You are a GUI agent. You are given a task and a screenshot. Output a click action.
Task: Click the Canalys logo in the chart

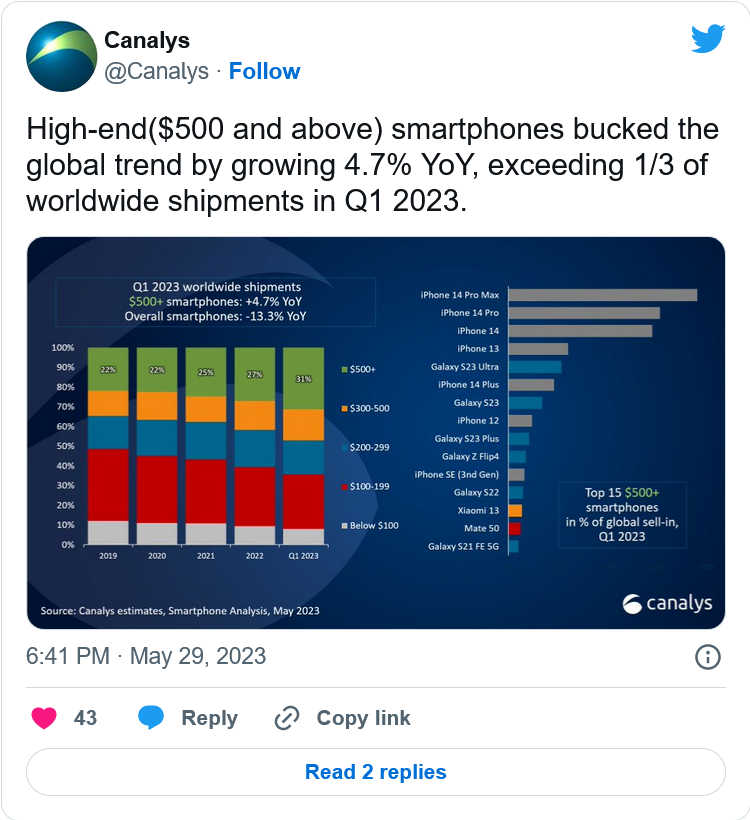[667, 603]
